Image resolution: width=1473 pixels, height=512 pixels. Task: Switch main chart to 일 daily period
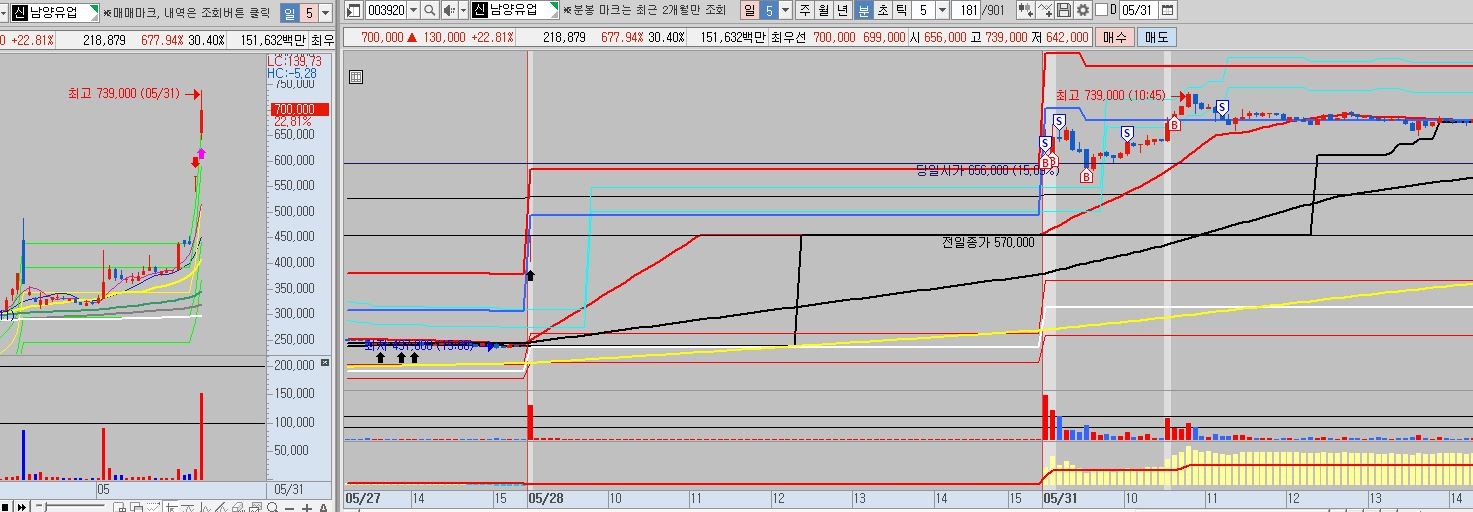748,10
